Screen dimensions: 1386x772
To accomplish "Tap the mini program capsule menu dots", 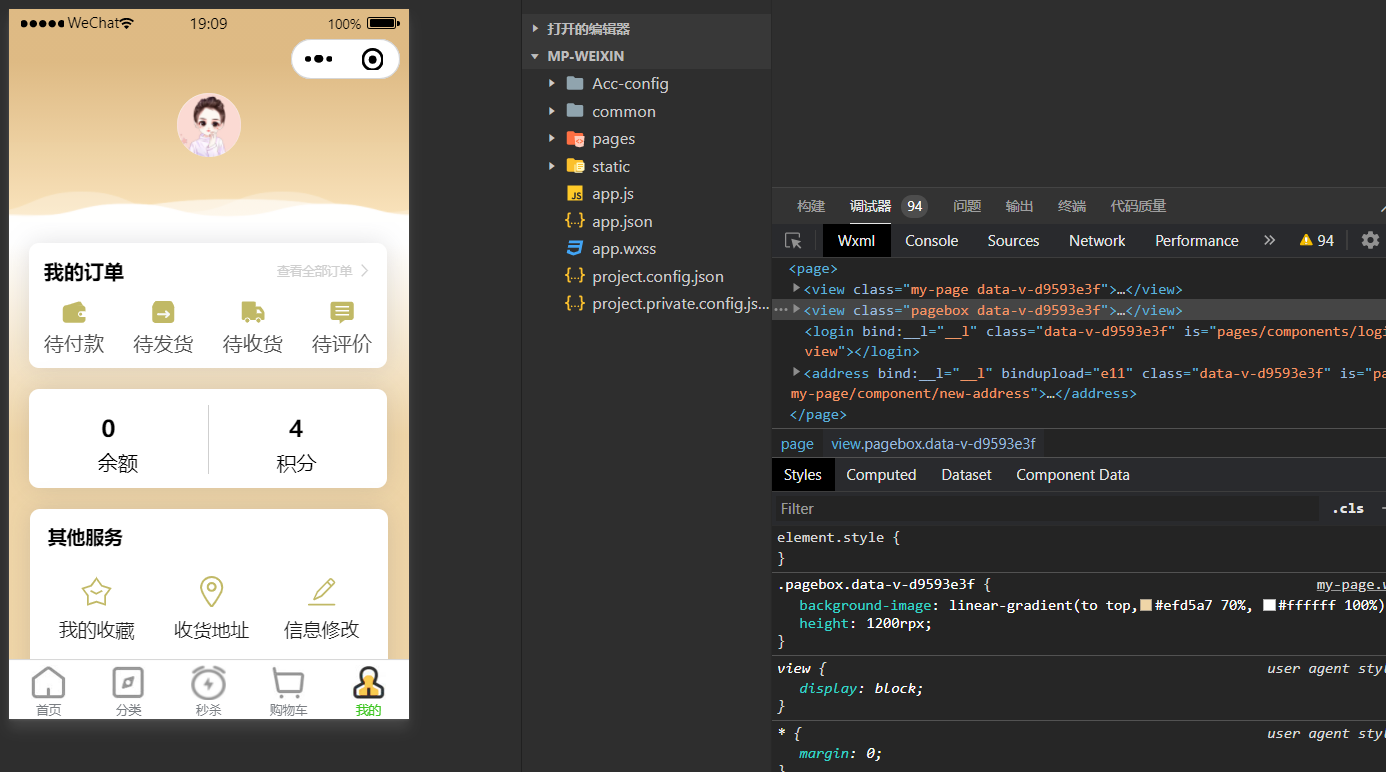I will click(318, 59).
